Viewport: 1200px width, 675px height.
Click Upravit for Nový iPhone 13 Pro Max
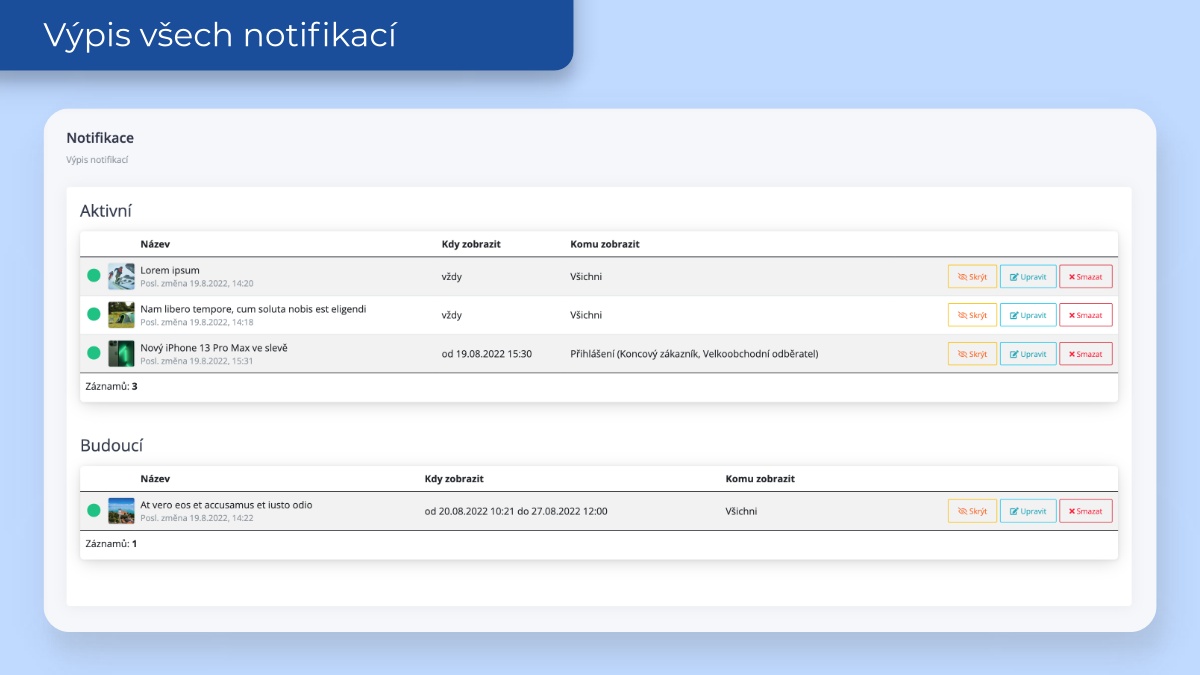coord(1028,354)
